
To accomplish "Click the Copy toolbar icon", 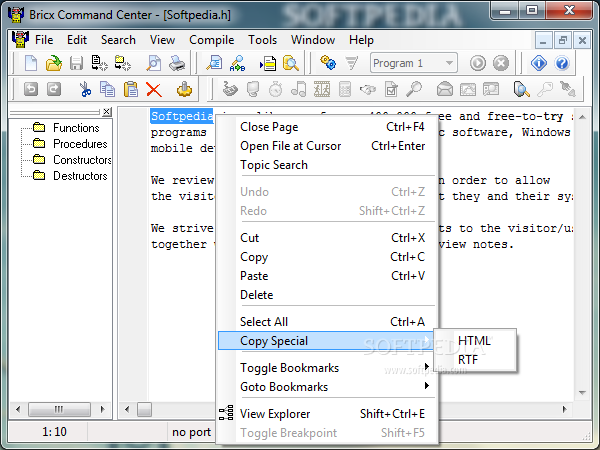I will point(108,90).
